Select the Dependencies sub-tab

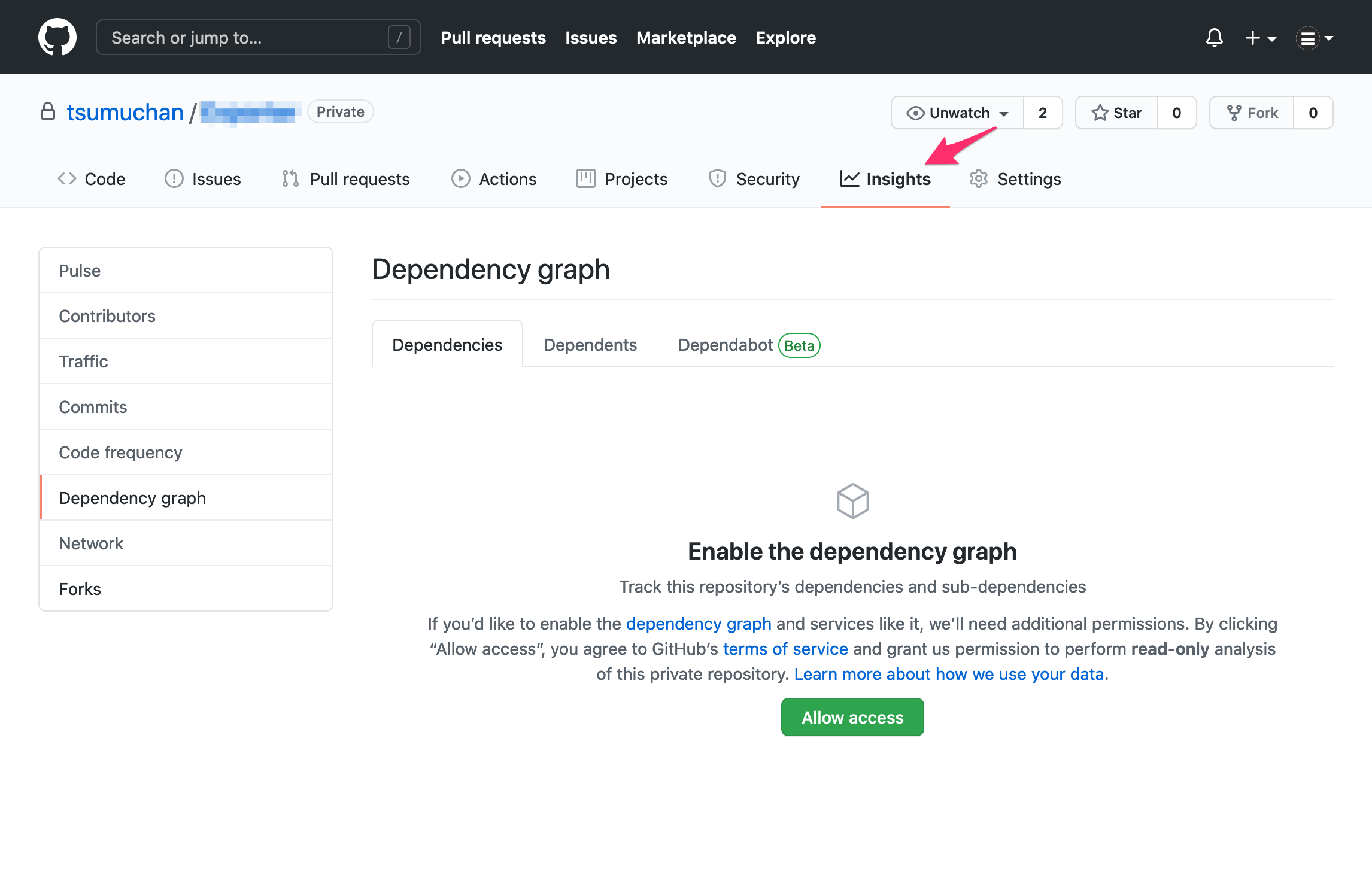tap(447, 345)
